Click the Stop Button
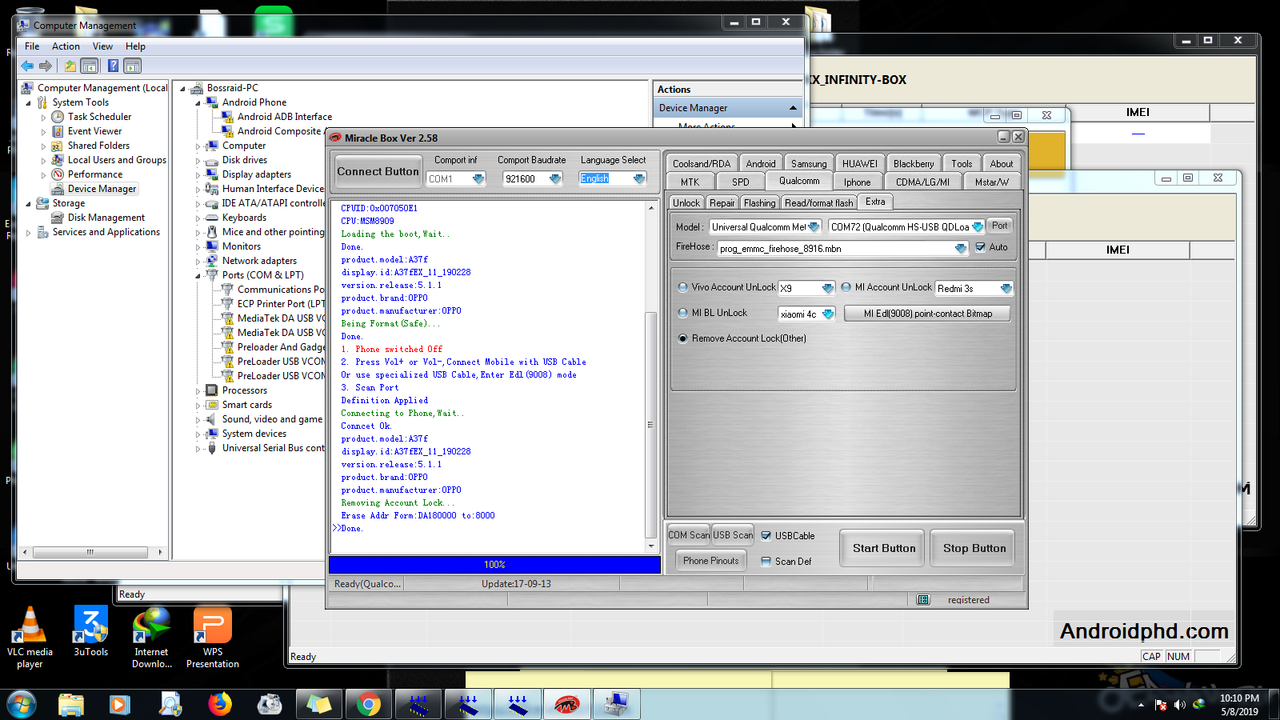1280x720 pixels. (975, 548)
